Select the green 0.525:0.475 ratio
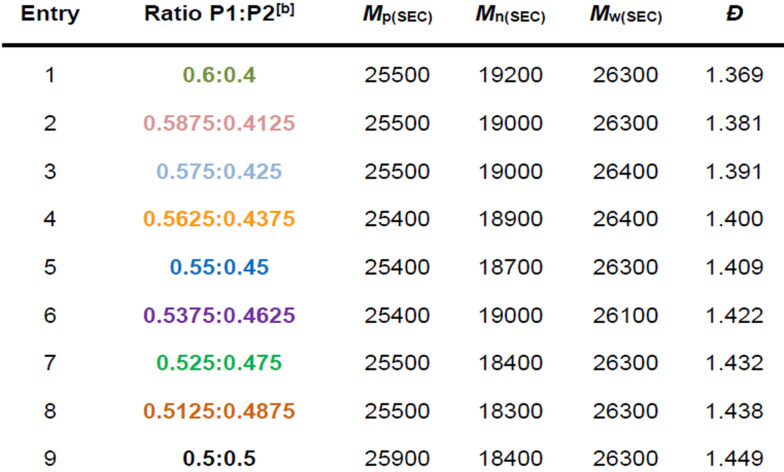Viewport: 784px width, 472px height. pyautogui.click(x=219, y=363)
